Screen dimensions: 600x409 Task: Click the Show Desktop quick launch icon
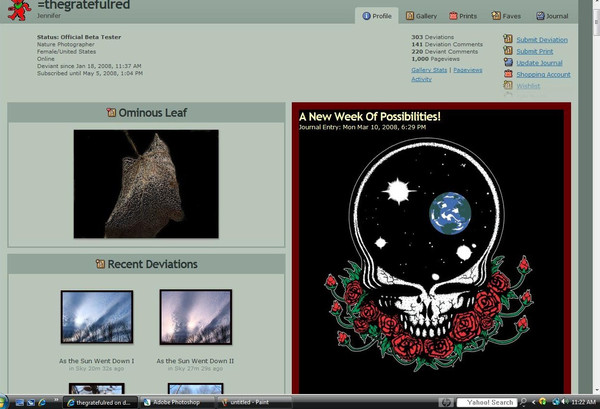(20, 402)
